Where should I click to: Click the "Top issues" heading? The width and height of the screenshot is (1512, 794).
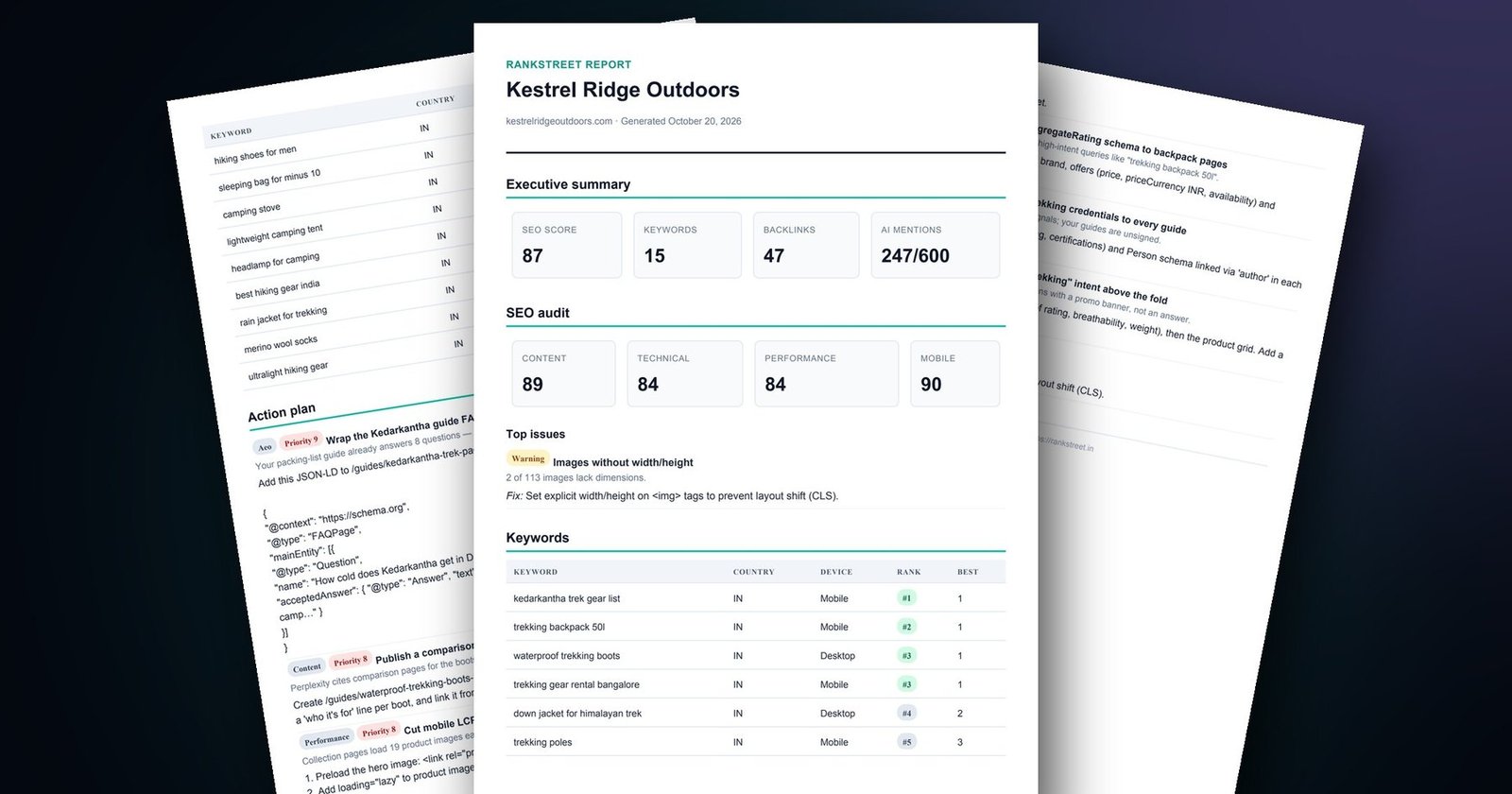click(536, 434)
